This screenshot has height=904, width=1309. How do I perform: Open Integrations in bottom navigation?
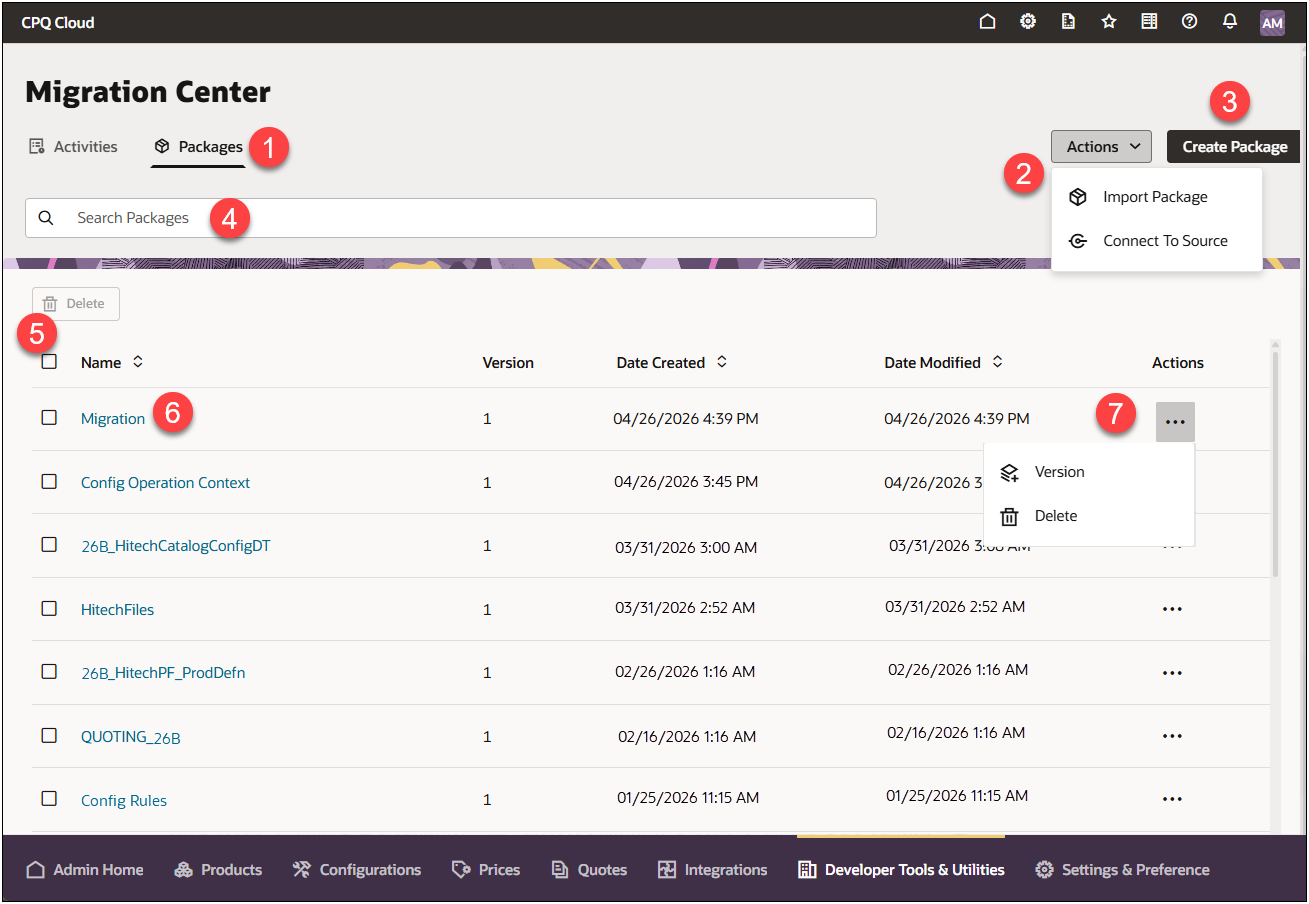point(712,870)
